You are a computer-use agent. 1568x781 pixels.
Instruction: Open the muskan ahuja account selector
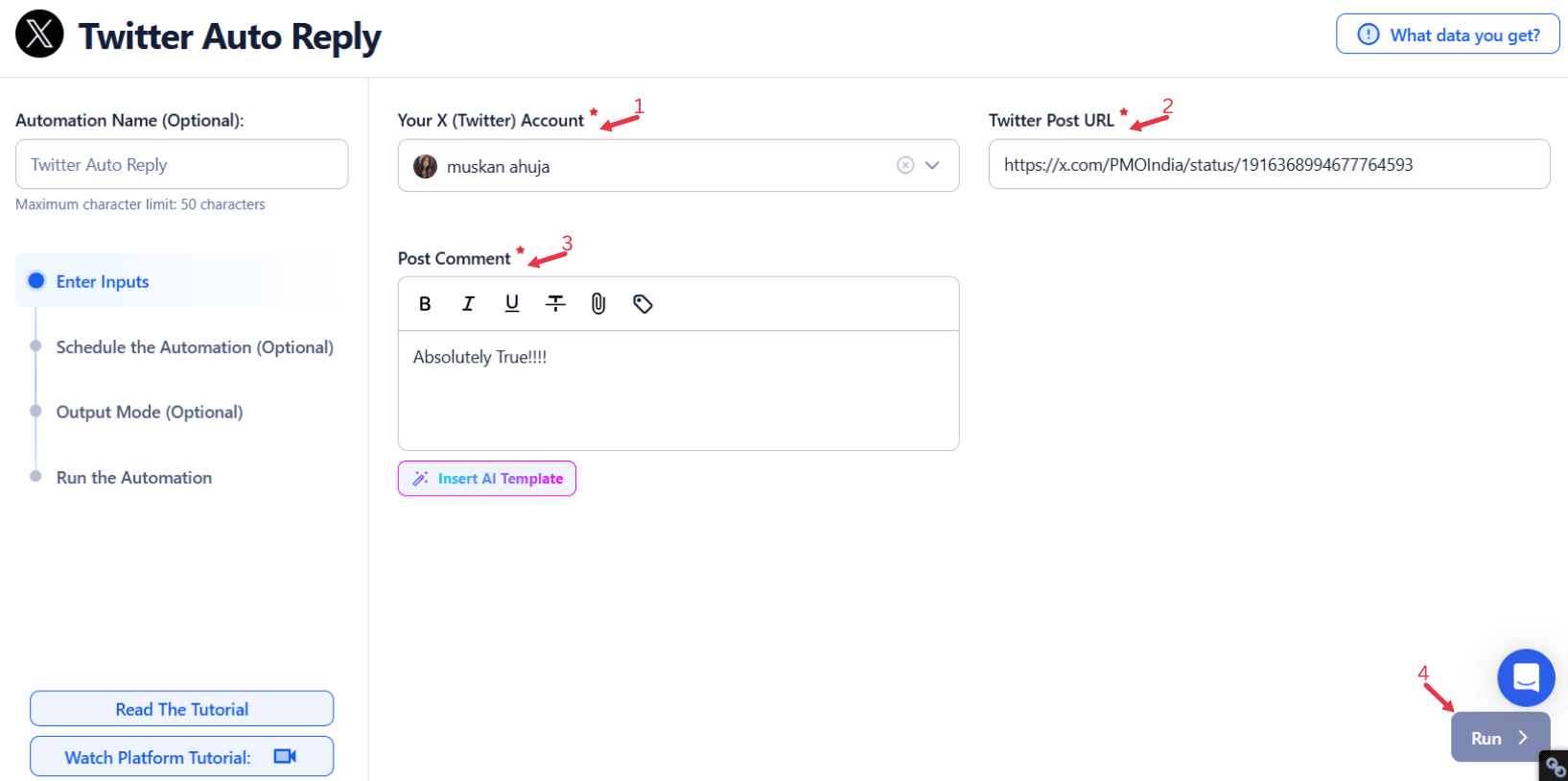tap(652, 166)
